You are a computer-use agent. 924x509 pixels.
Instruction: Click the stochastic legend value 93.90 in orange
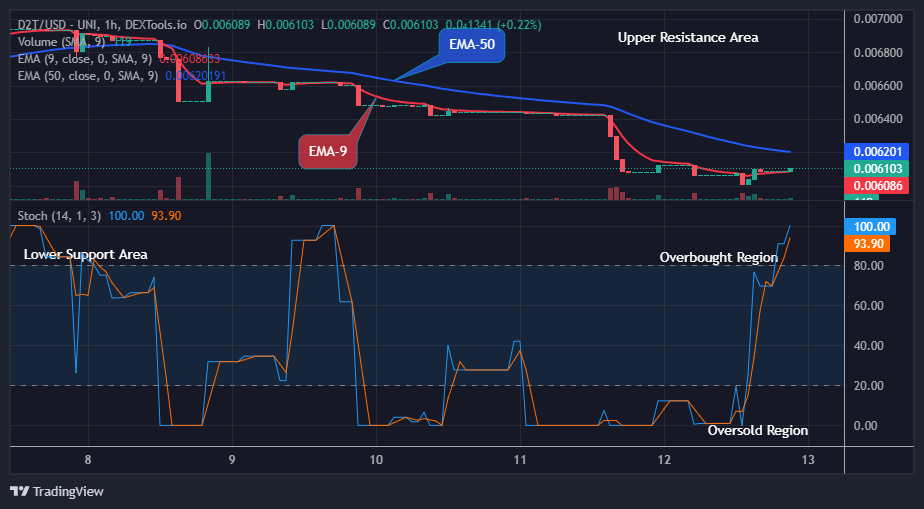[166, 216]
